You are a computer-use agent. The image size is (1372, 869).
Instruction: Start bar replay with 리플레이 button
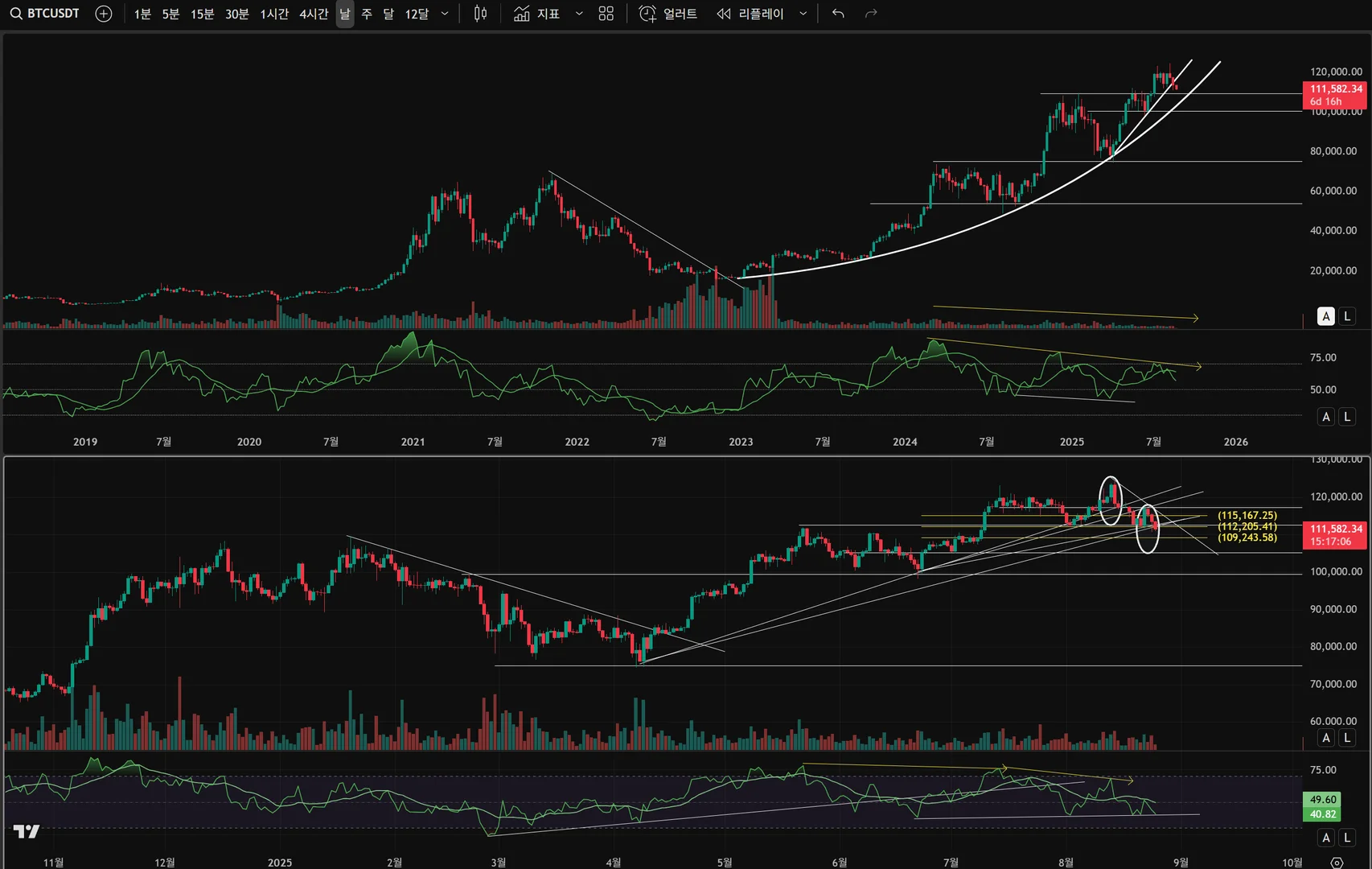(x=750, y=14)
